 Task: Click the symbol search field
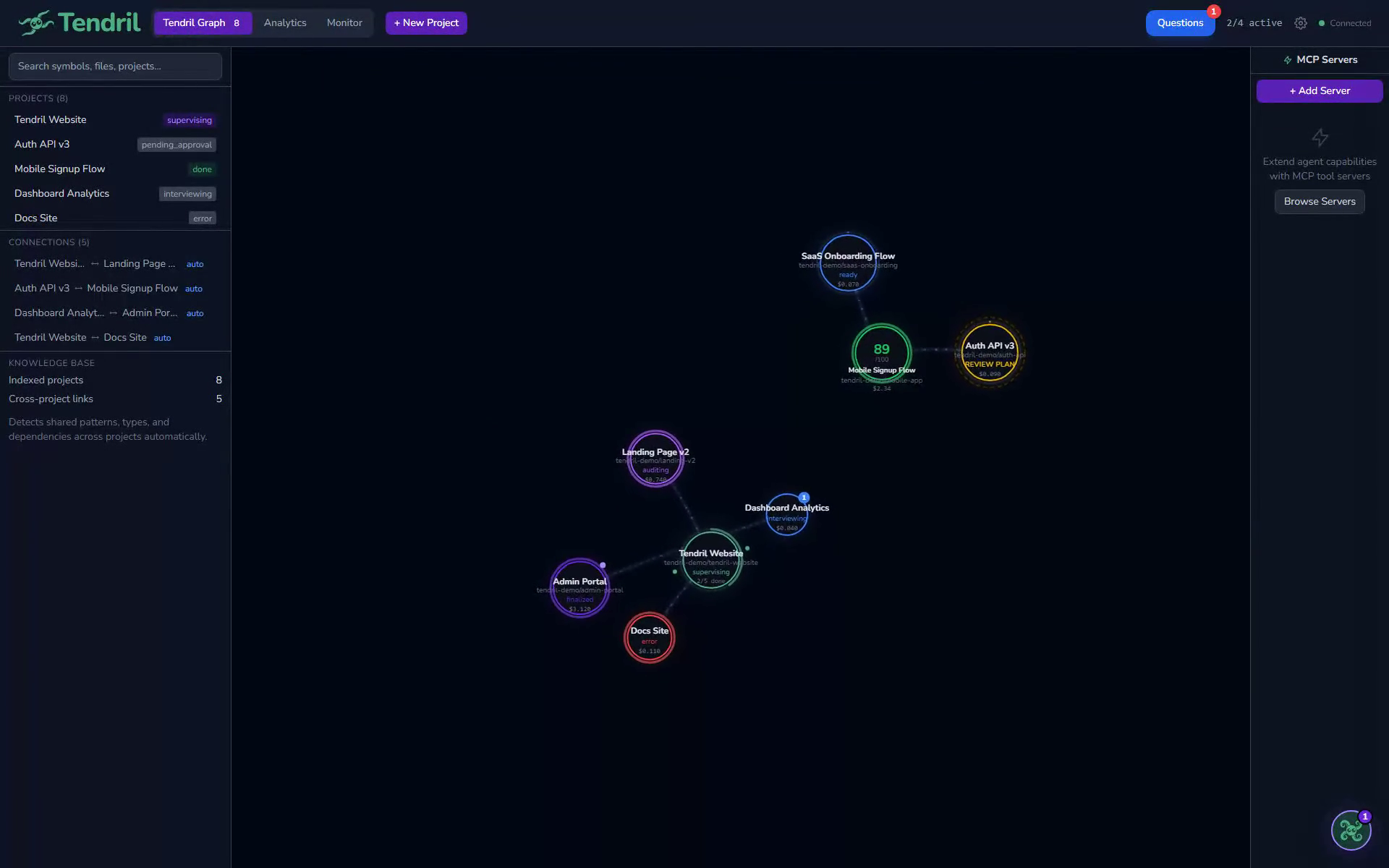pyautogui.click(x=115, y=66)
